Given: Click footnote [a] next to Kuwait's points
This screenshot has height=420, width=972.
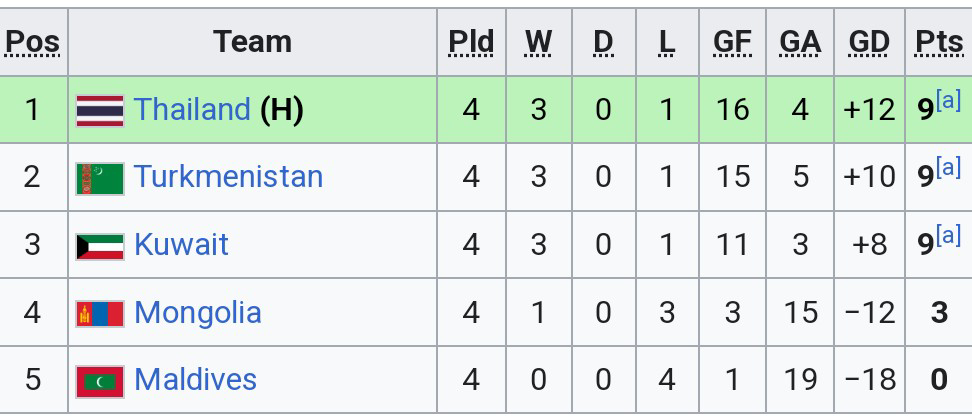Looking at the screenshot, I should (x=948, y=236).
